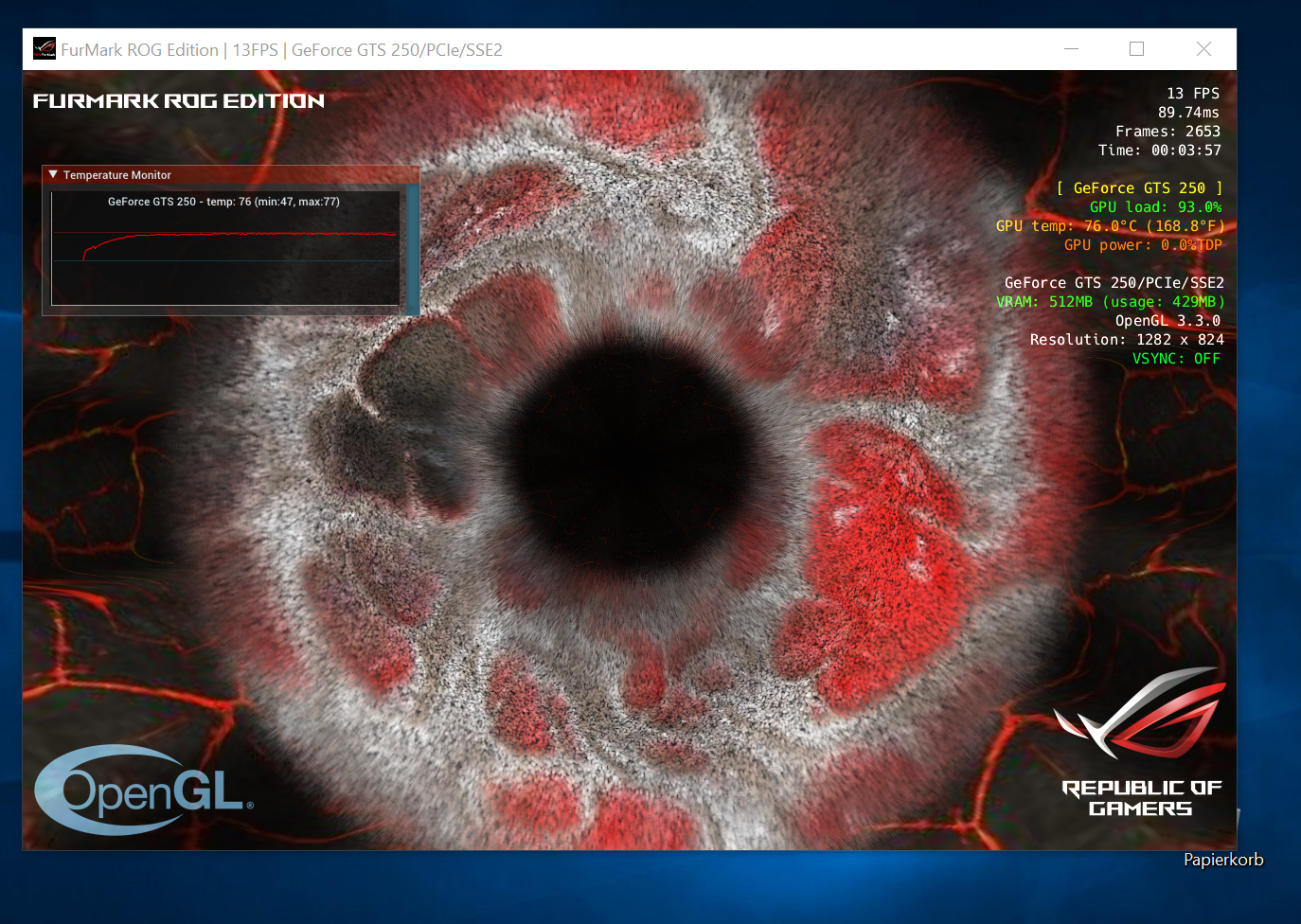Screen dimensions: 1301x924
Task: Click the FURMARK ROG EDITION heading
Action: [x=179, y=100]
